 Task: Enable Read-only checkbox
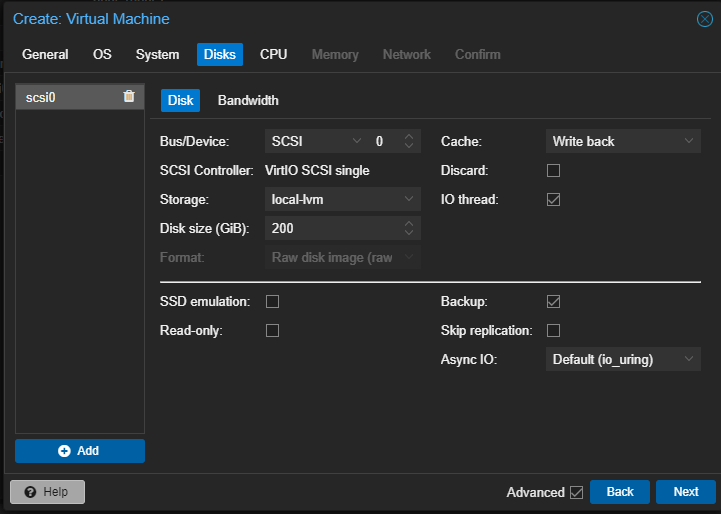coord(272,331)
